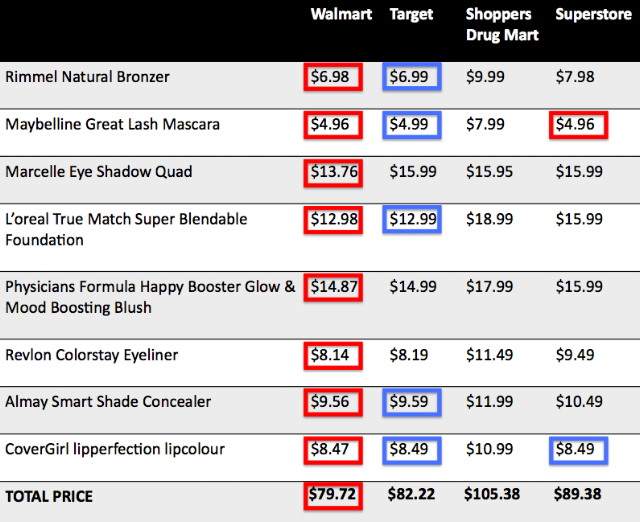Viewport: 640px width, 522px height.
Task: Click the Shoppers Drug Mart header
Action: coord(502,25)
